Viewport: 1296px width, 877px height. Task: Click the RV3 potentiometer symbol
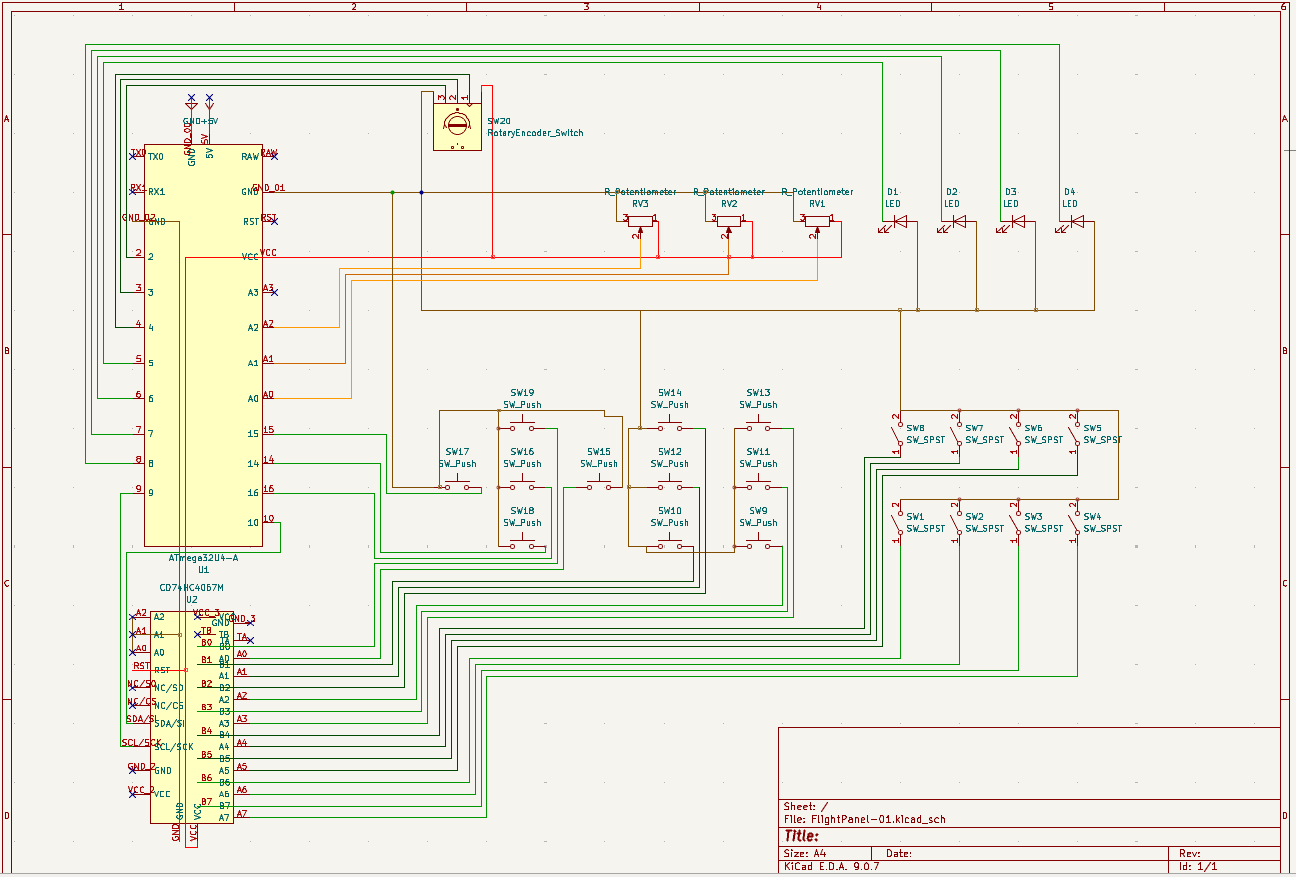640,221
